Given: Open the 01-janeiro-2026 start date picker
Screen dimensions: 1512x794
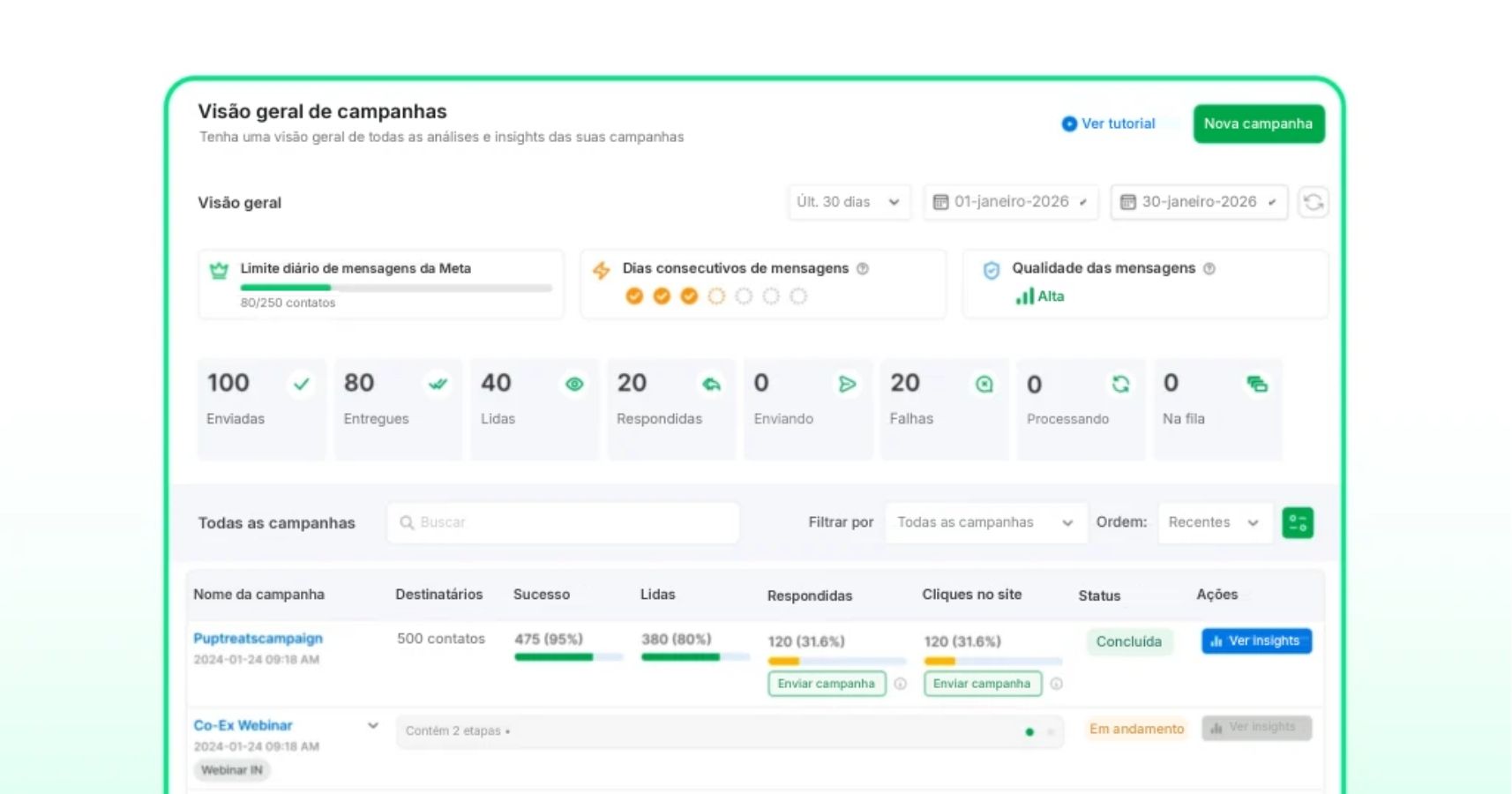Looking at the screenshot, I should point(1011,202).
